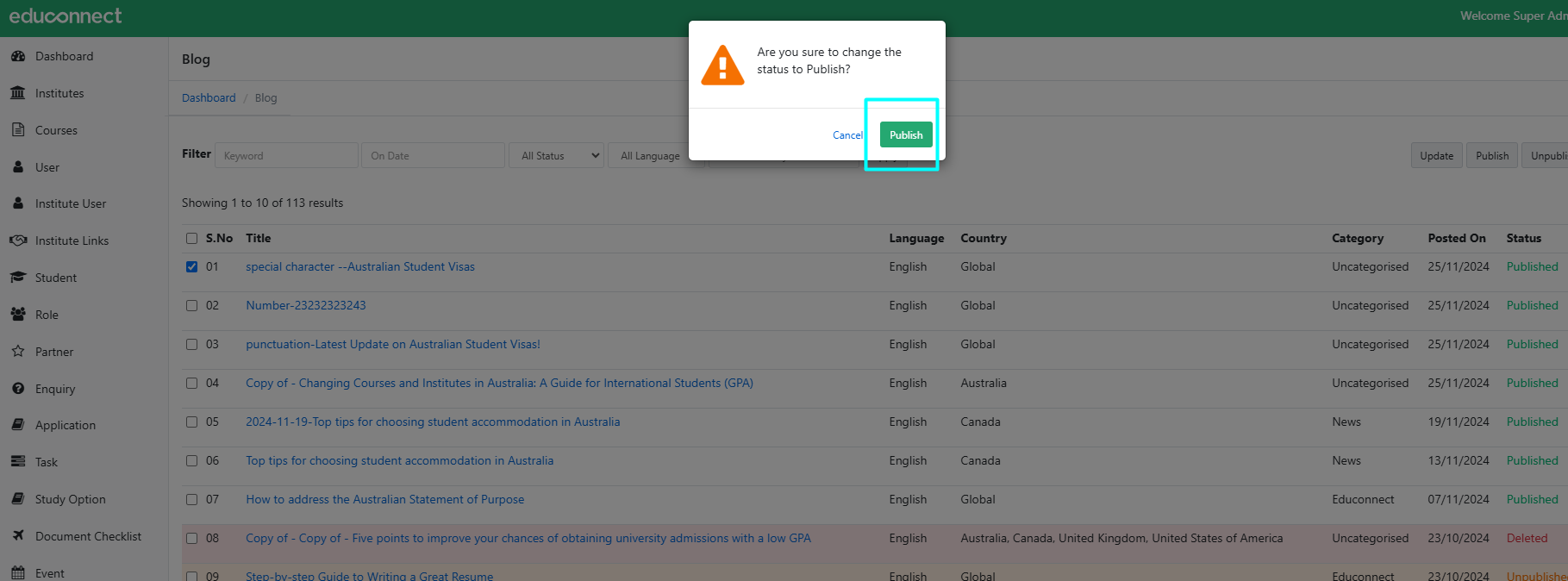
Task: Click the Document Checklist plane icon
Action: click(x=18, y=536)
